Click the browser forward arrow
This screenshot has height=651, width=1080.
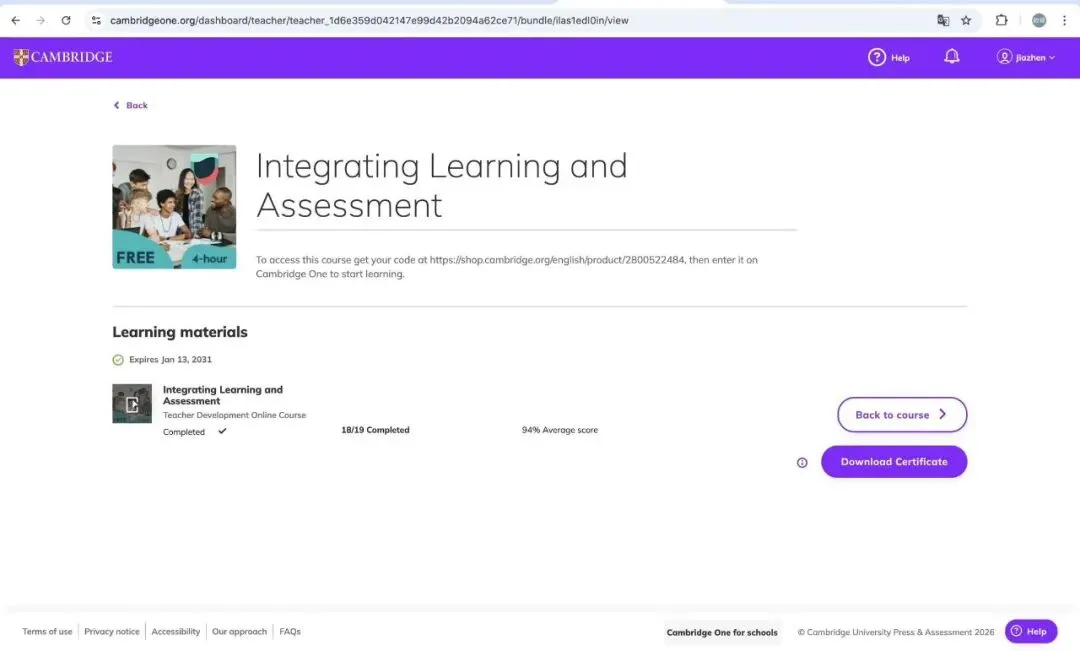tap(41, 21)
